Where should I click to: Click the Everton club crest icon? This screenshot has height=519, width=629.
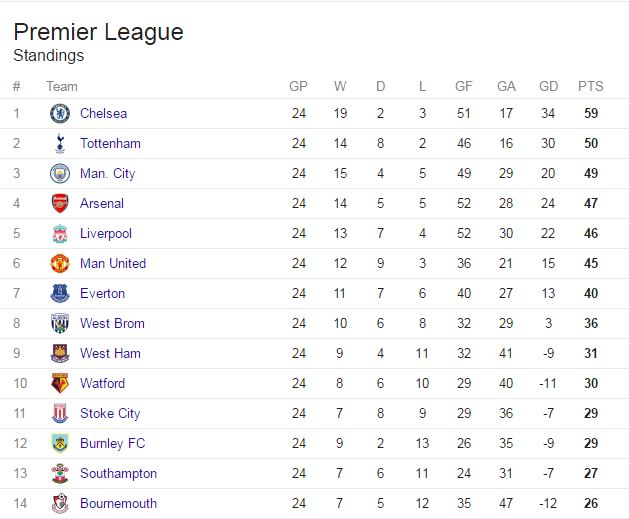point(60,293)
